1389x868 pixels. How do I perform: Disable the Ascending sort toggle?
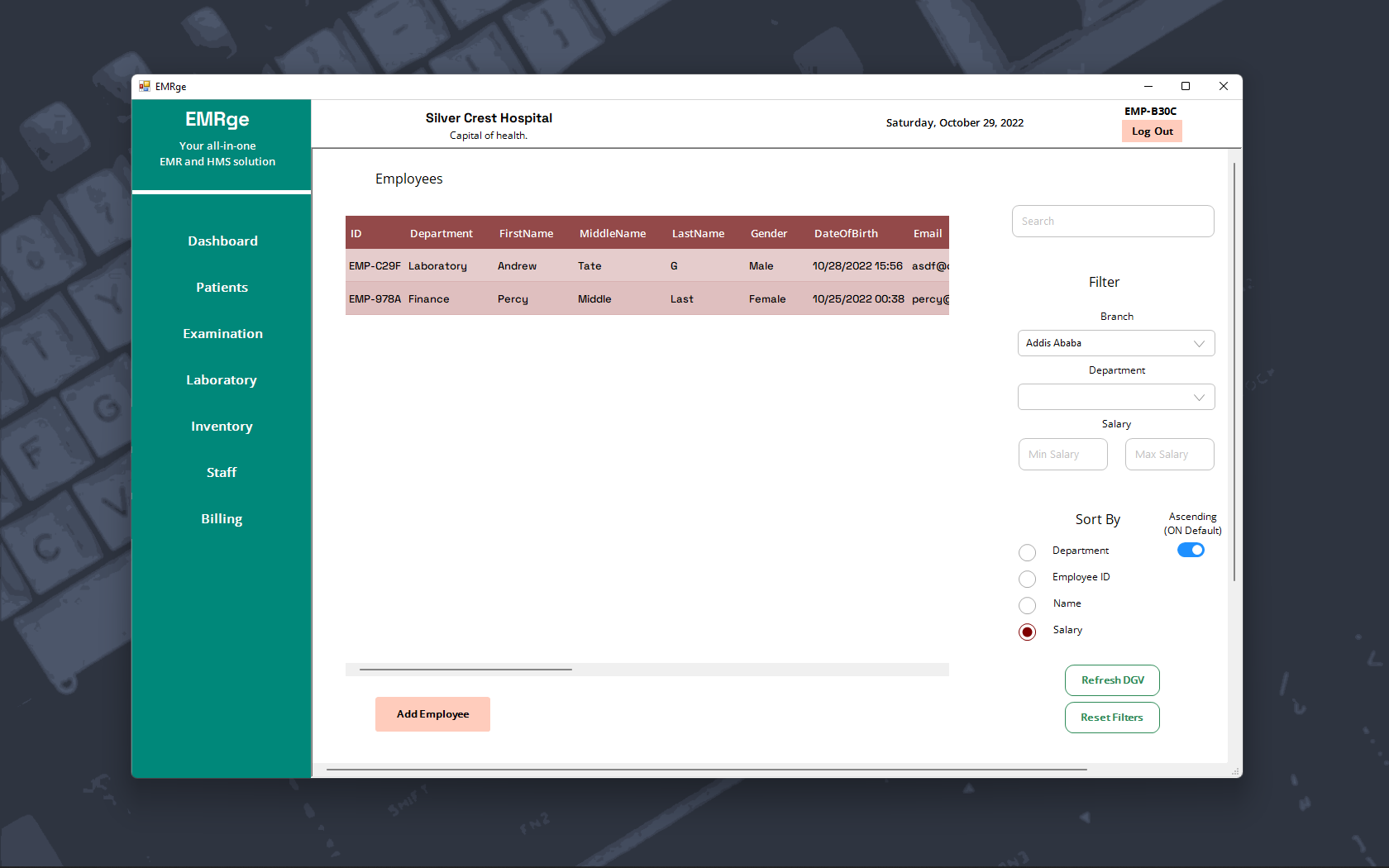(1191, 549)
